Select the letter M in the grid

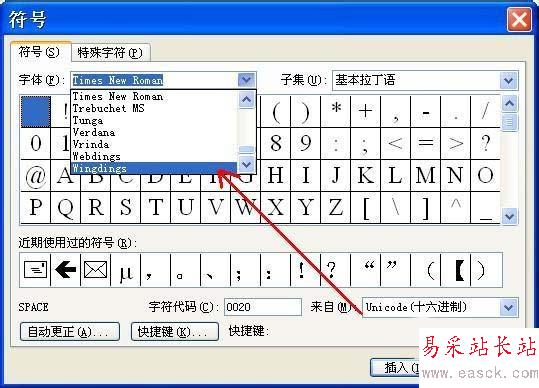tap(426, 176)
